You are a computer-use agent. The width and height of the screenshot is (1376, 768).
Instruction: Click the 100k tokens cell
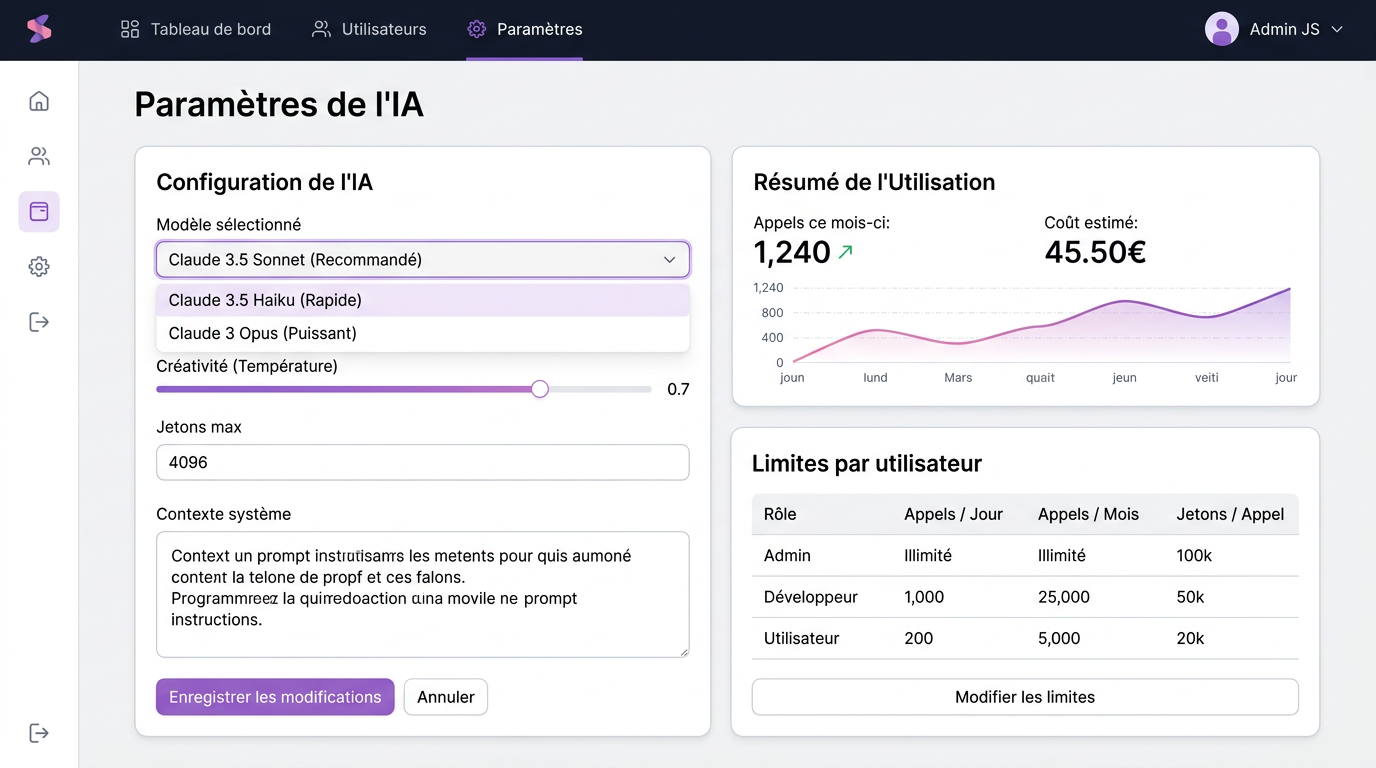[1194, 555]
